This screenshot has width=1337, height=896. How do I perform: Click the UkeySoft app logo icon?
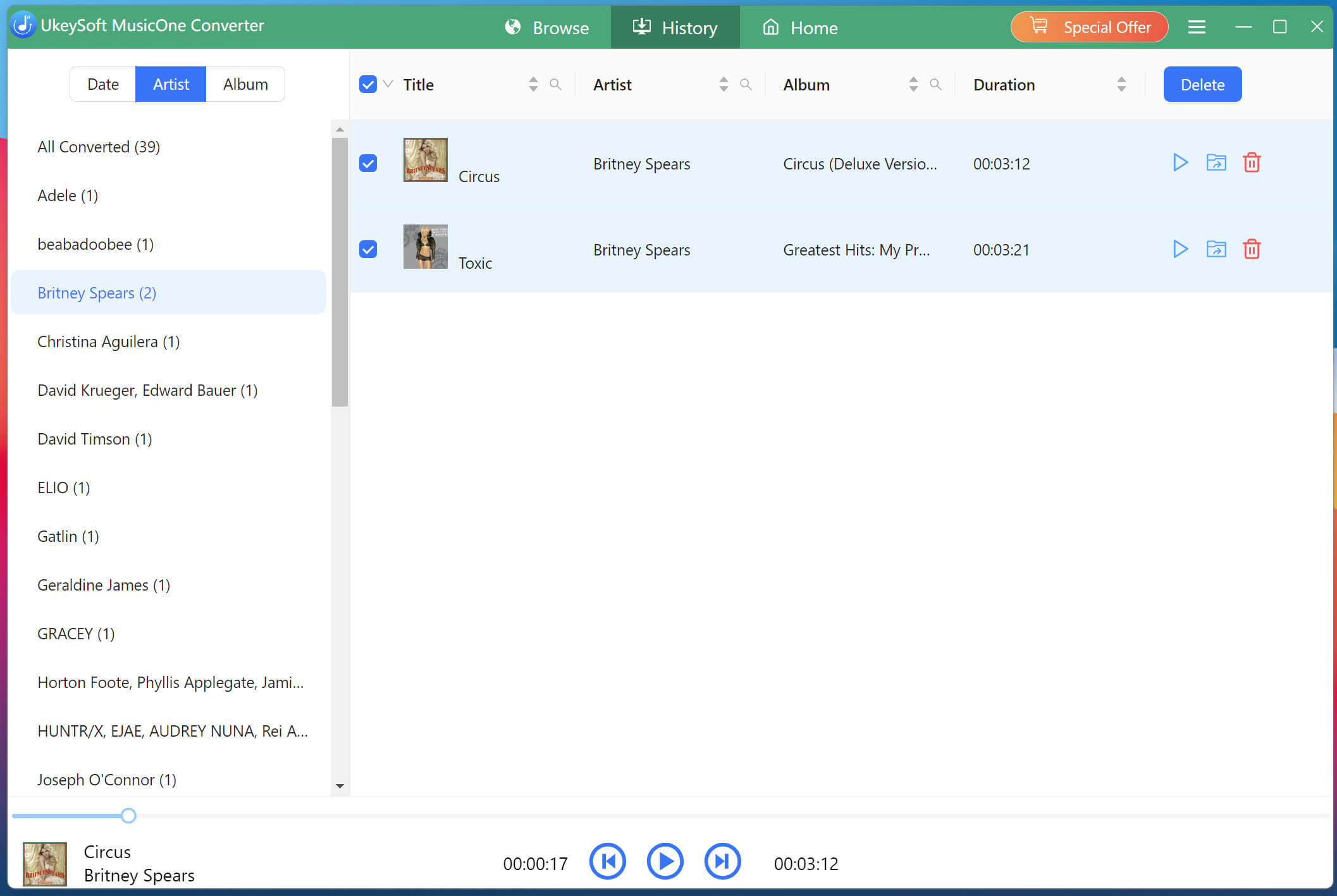pyautogui.click(x=23, y=25)
